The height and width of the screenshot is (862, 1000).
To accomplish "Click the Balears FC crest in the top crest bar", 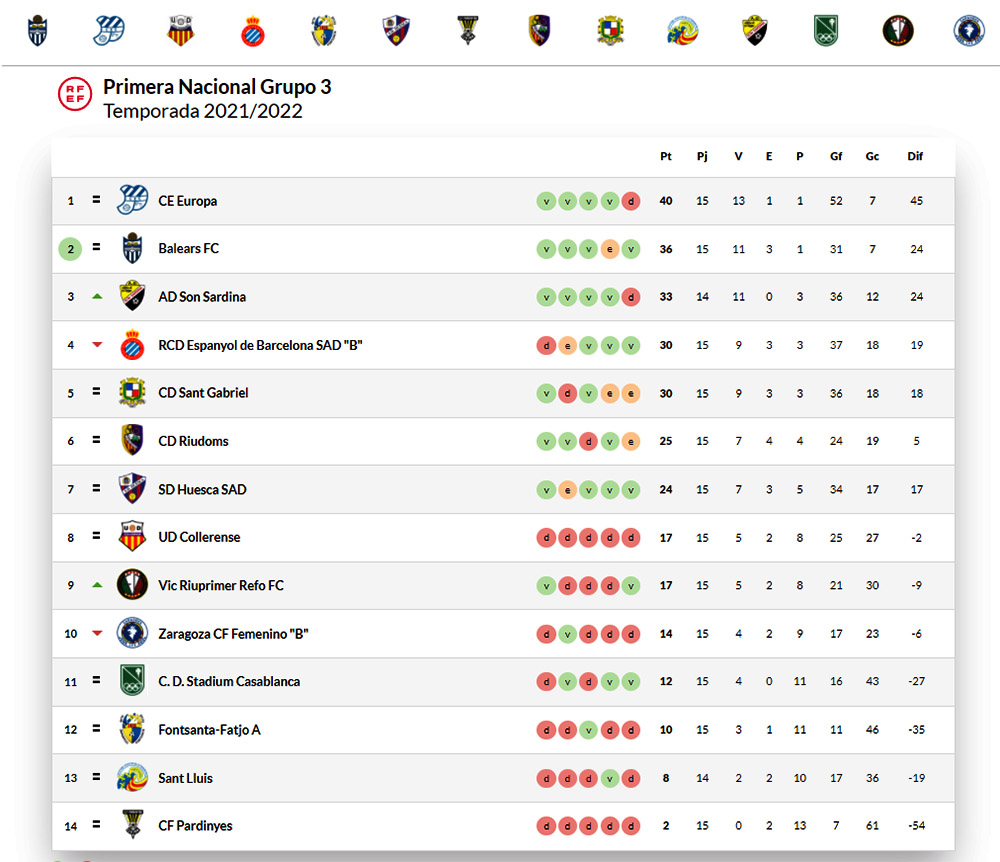I will tap(37, 31).
